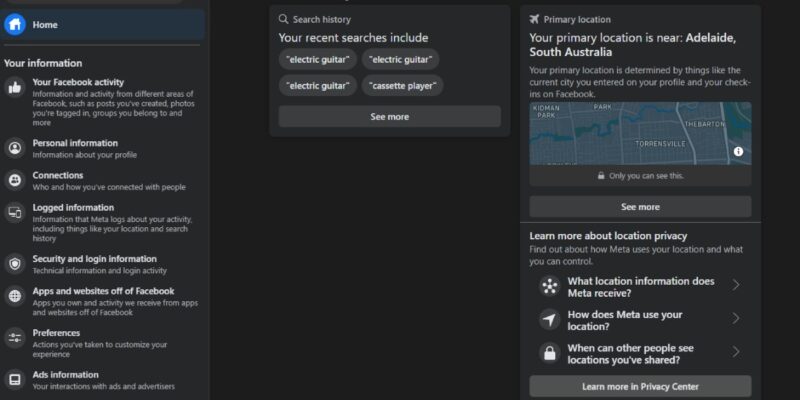Image resolution: width=800 pixels, height=400 pixels.
Task: Click the map info icon
Action: [x=738, y=151]
